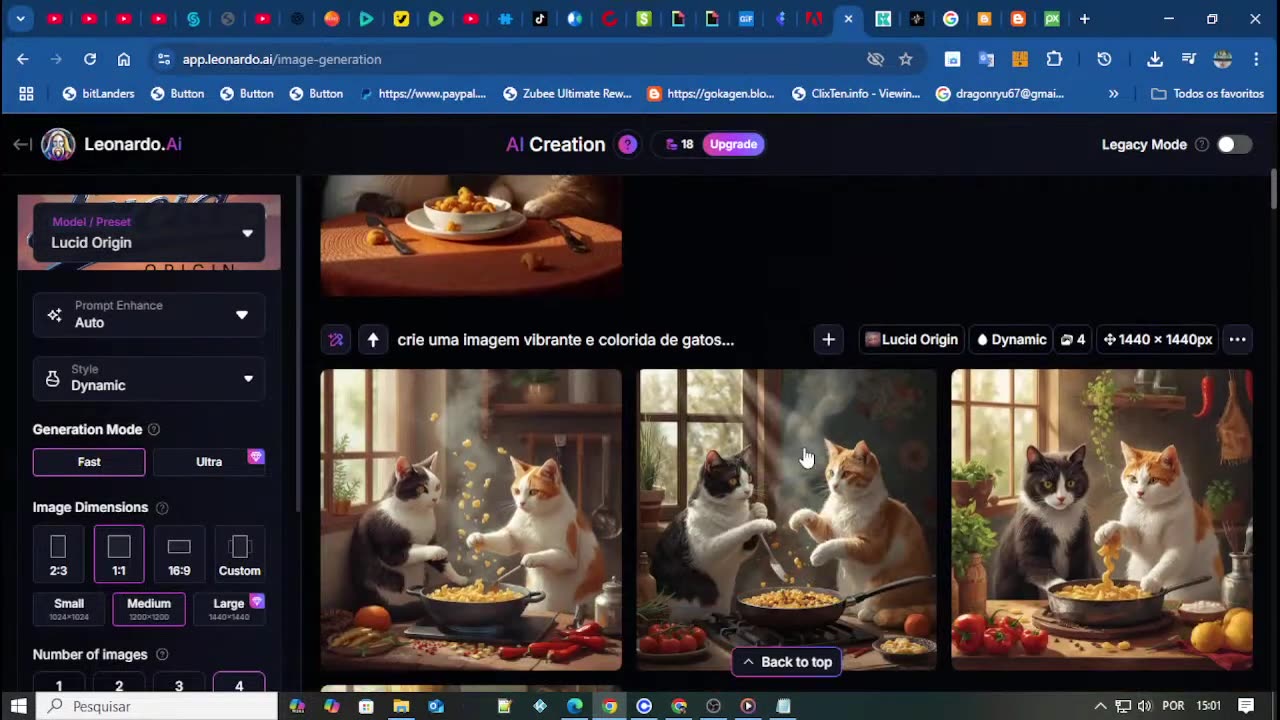Screen dimensions: 1280x720
Task: Click the taskbar volume icon
Action: tap(1144, 706)
